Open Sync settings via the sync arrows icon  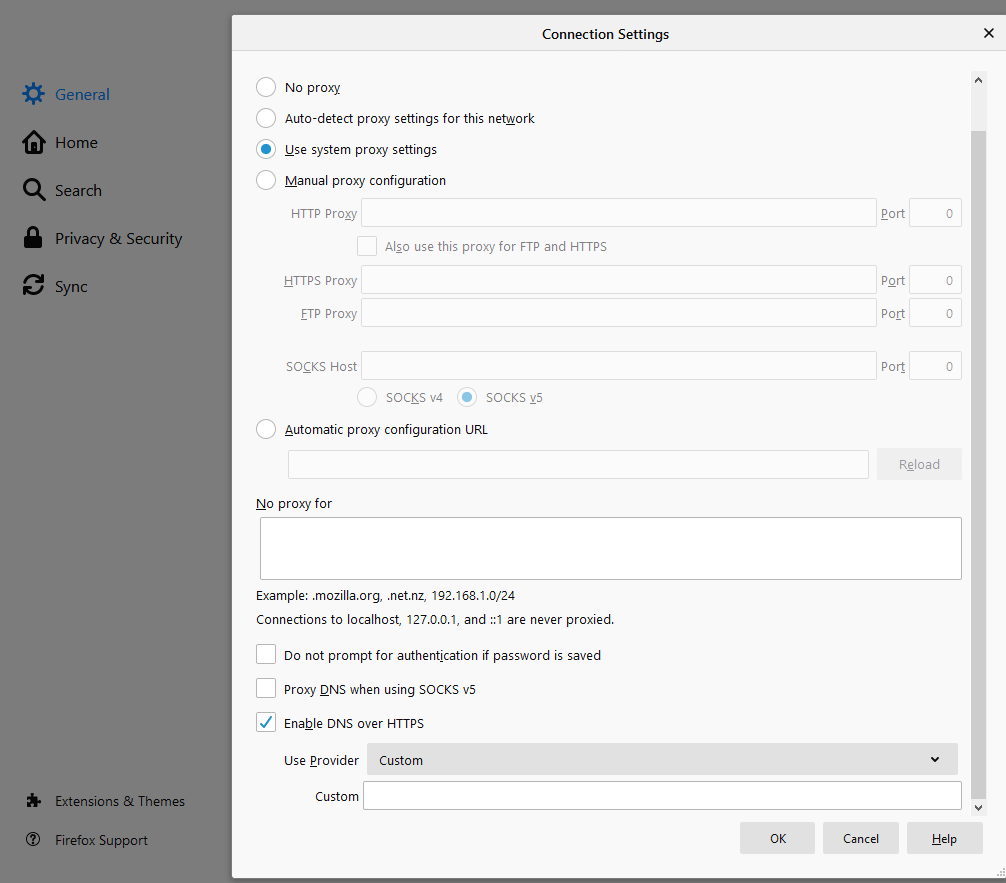click(33, 286)
